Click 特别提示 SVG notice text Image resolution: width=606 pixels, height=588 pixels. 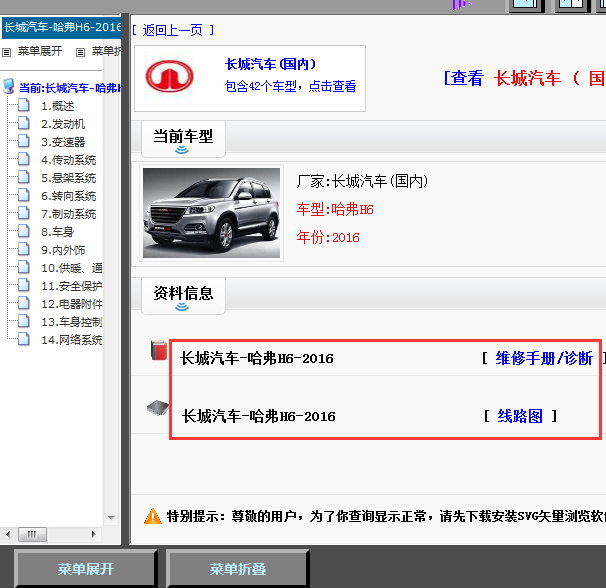(x=386, y=516)
